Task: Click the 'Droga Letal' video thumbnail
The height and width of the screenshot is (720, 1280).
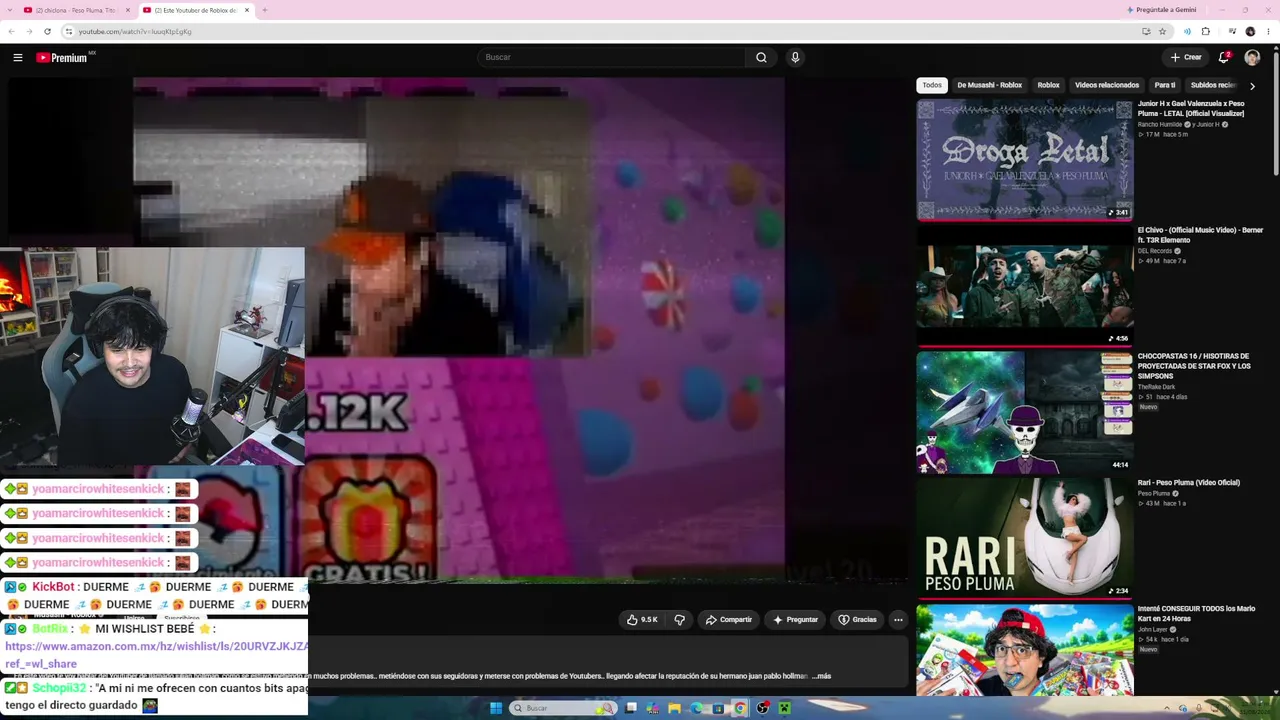Action: click(1025, 160)
